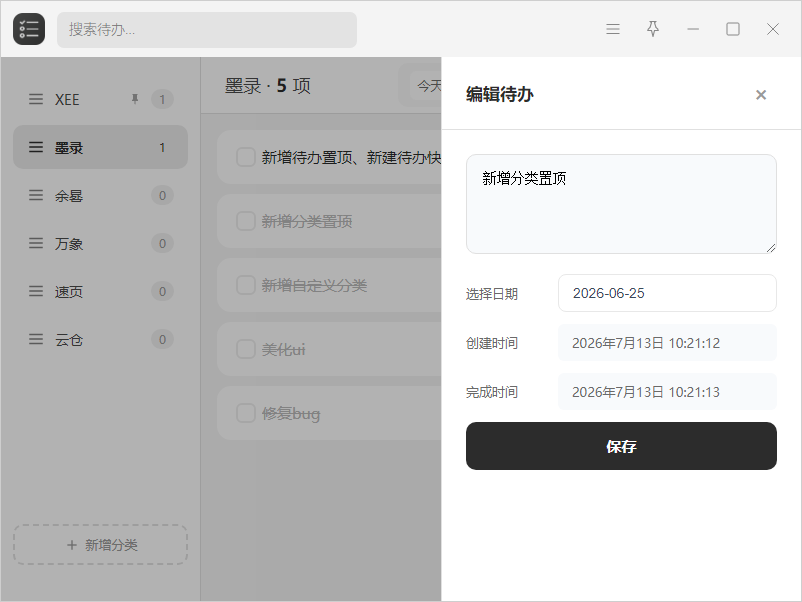Click the pin icon next to XEE category

135,99
